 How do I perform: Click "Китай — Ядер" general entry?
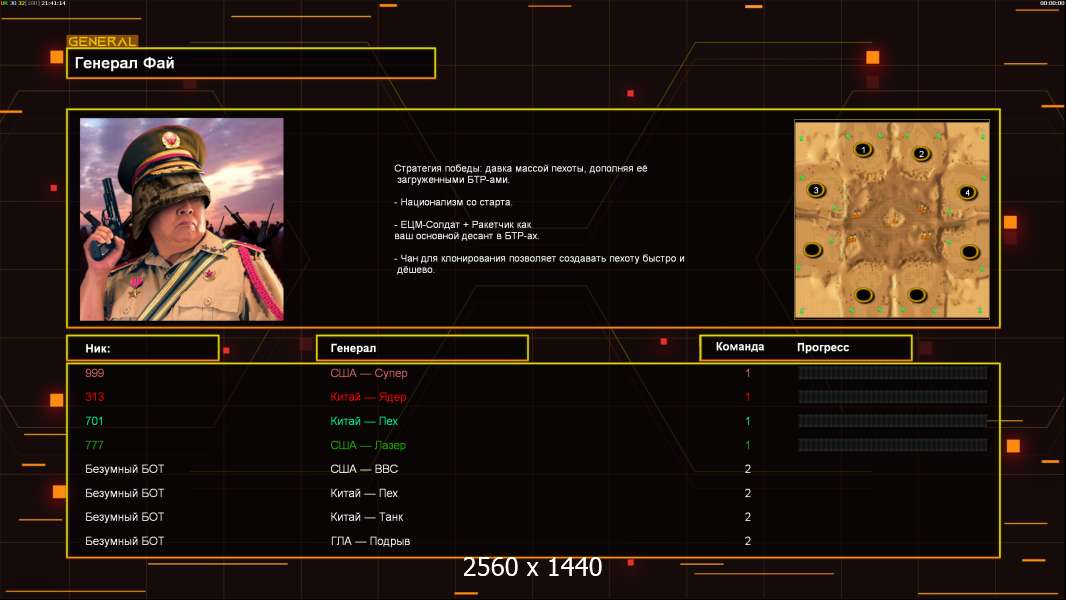click(x=368, y=397)
